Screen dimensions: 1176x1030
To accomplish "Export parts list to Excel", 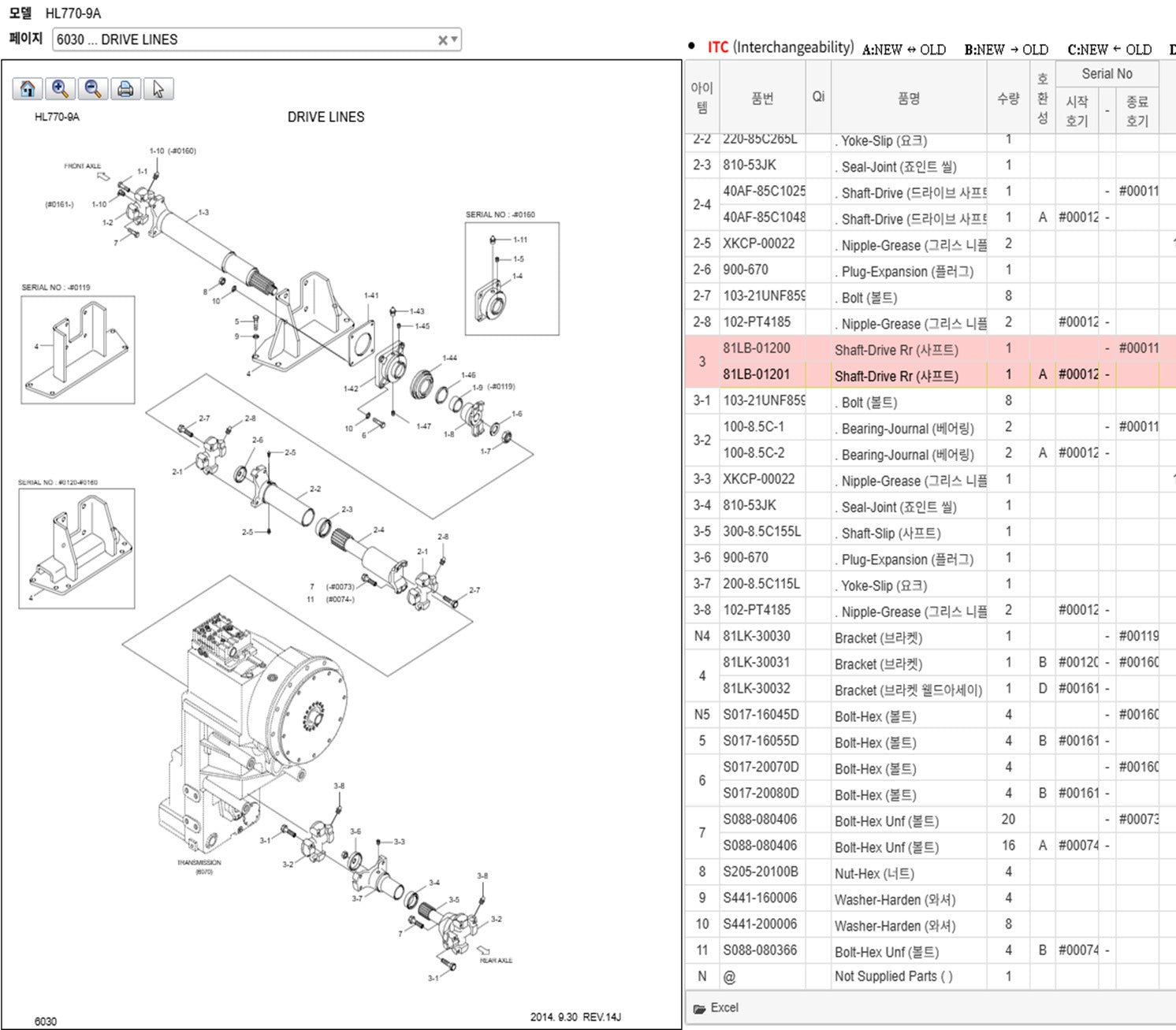I will click(724, 1007).
